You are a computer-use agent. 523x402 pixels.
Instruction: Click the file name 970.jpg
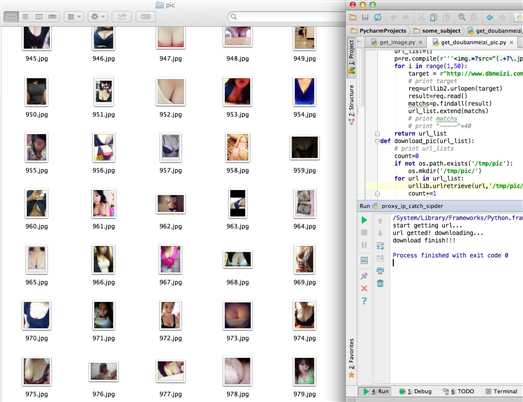tap(37, 338)
